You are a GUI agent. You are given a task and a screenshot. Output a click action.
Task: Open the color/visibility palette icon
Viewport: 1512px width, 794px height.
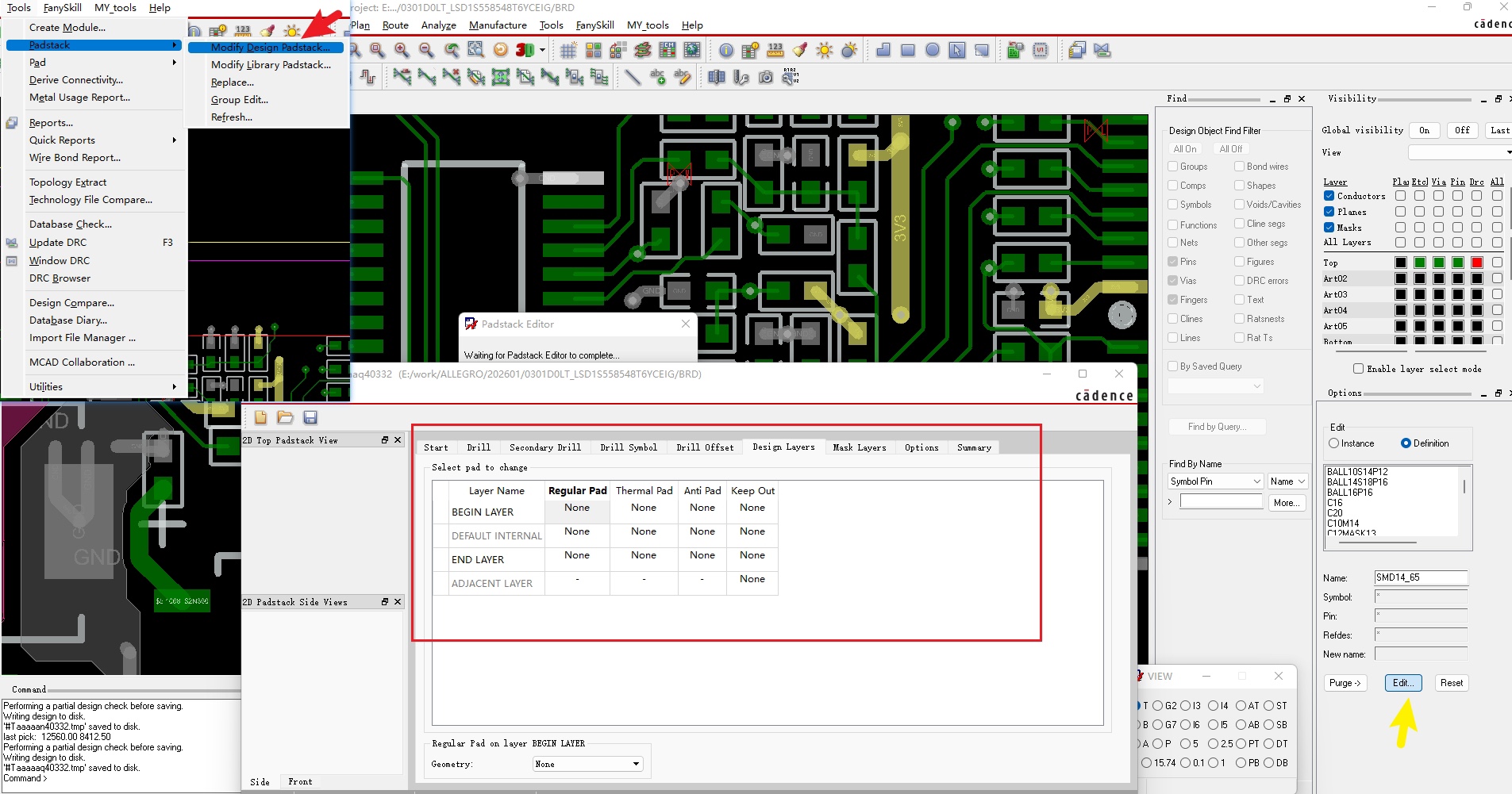click(594, 51)
